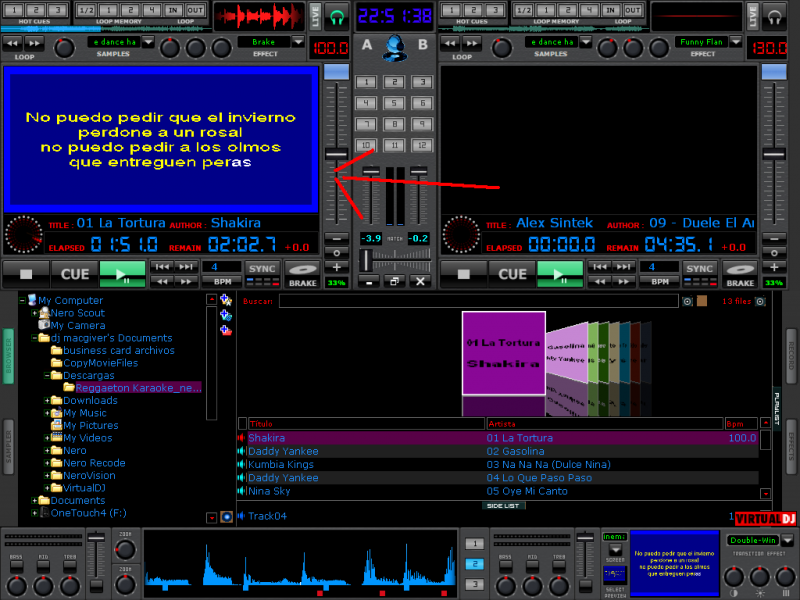
Task: Click deck A fast-forward icon under skip buttons
Action: point(186,281)
